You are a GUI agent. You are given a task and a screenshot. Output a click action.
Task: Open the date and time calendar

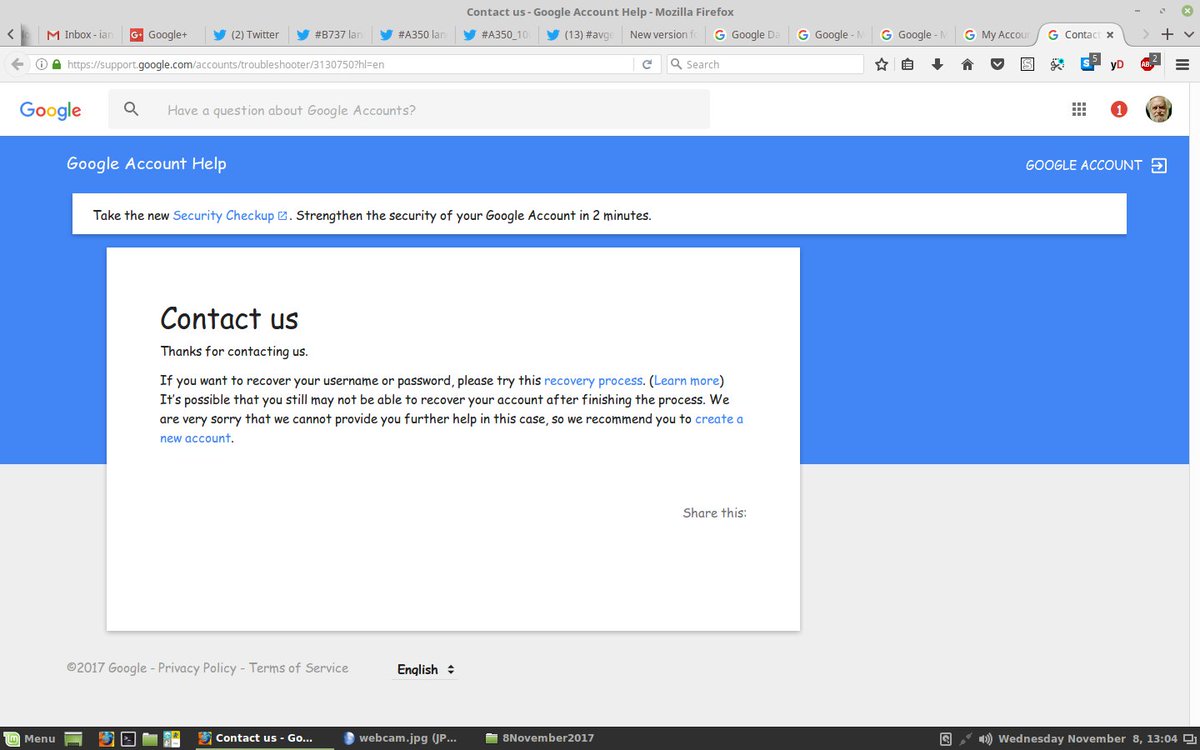tap(1087, 739)
